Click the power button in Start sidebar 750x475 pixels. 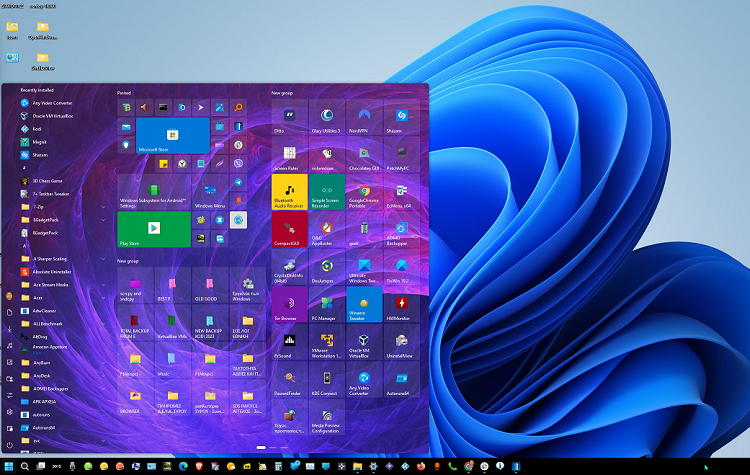(x=9, y=445)
